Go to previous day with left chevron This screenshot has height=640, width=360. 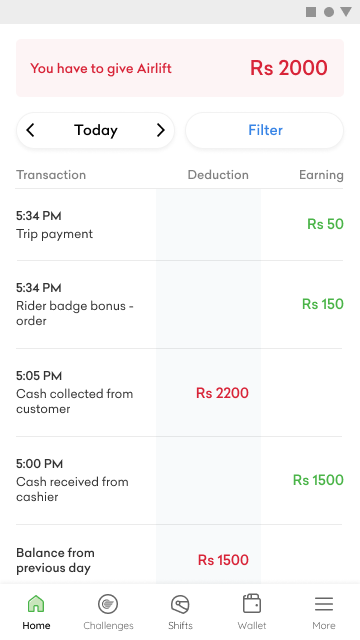coord(30,130)
